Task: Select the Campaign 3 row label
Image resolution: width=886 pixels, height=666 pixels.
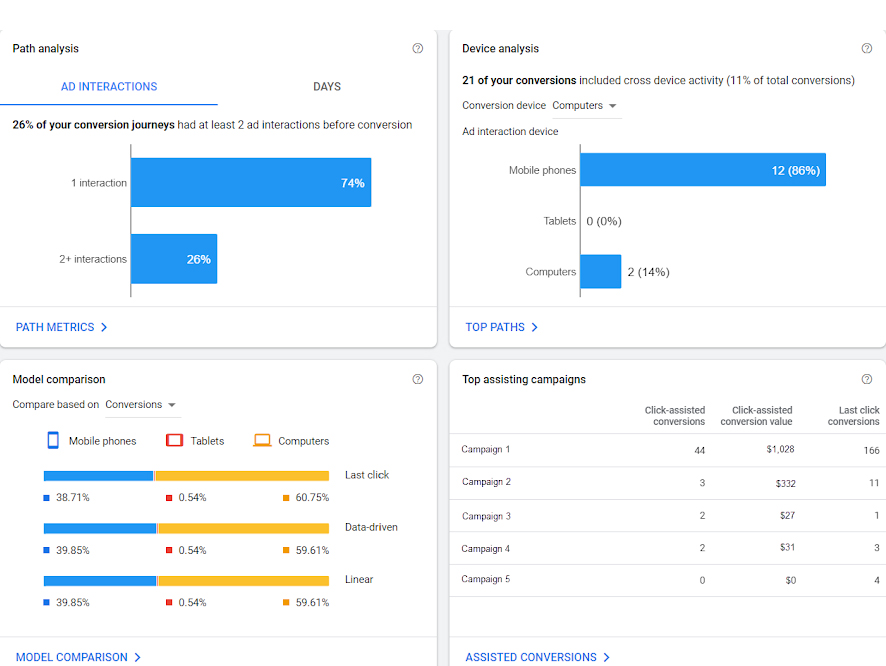Action: pyautogui.click(x=486, y=516)
